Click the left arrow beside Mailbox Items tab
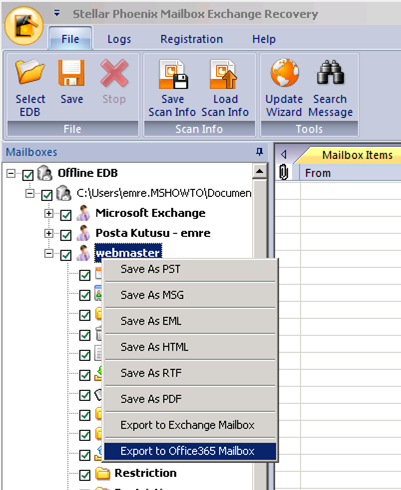401x490 pixels. pyautogui.click(x=284, y=155)
